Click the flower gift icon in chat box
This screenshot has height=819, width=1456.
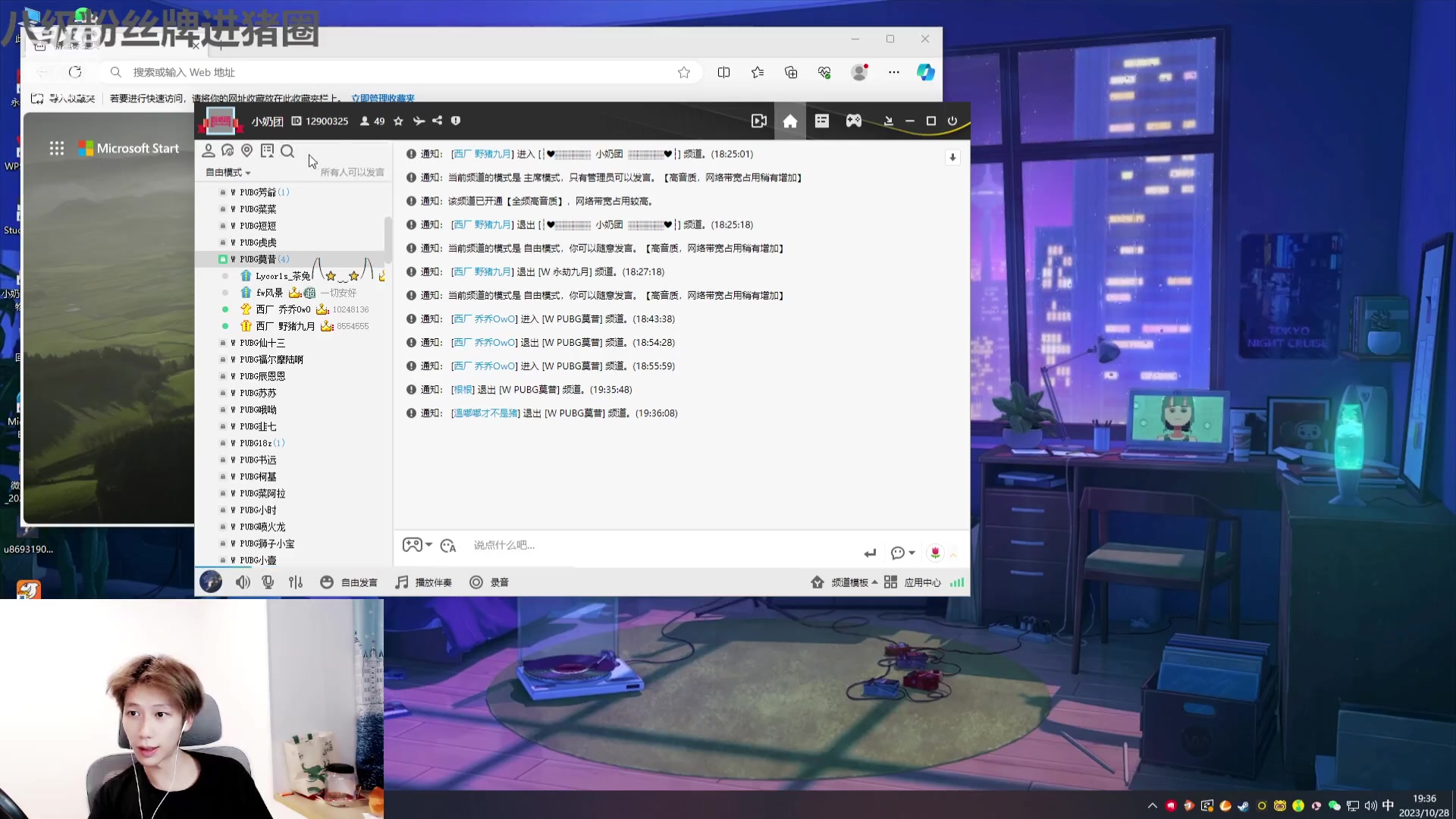coord(935,553)
